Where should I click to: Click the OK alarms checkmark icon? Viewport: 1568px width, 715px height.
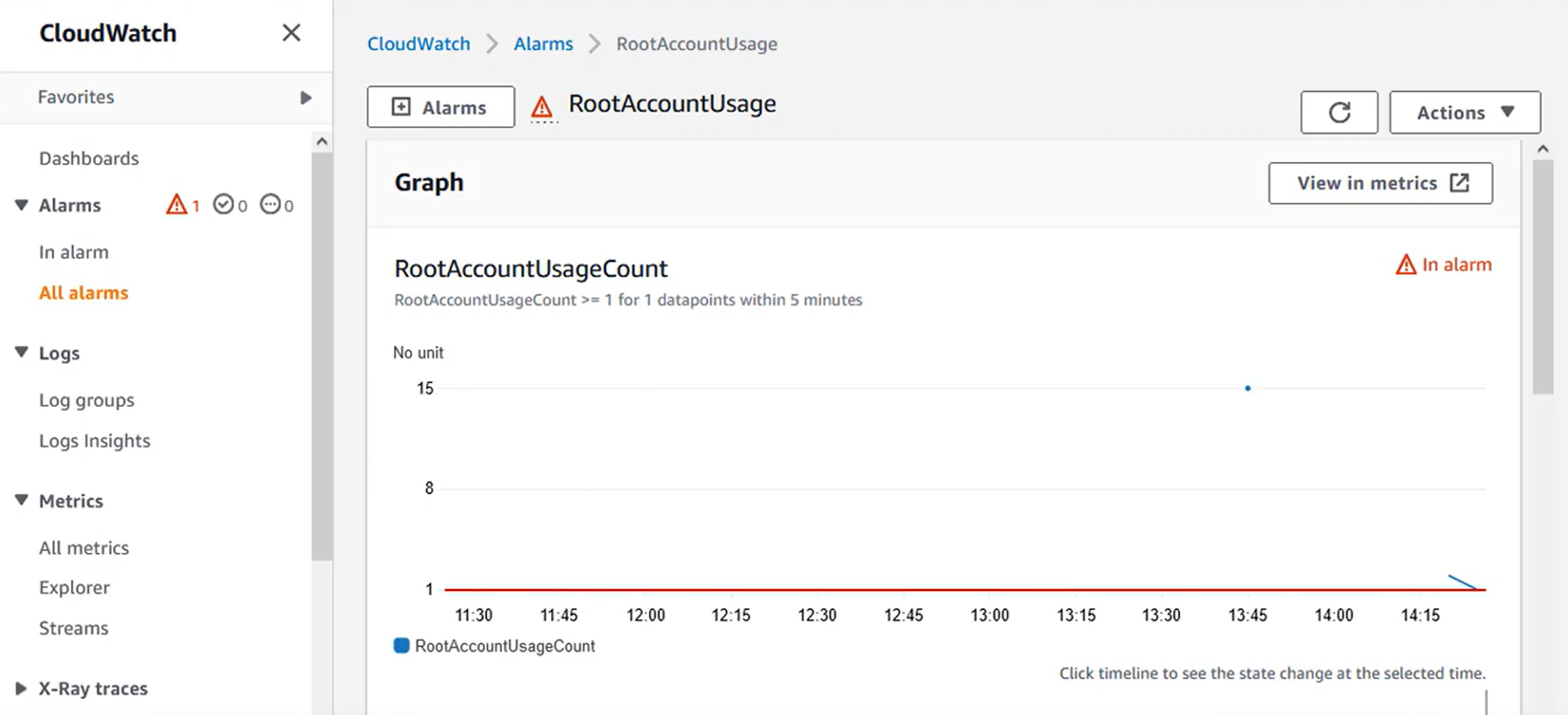tap(223, 204)
